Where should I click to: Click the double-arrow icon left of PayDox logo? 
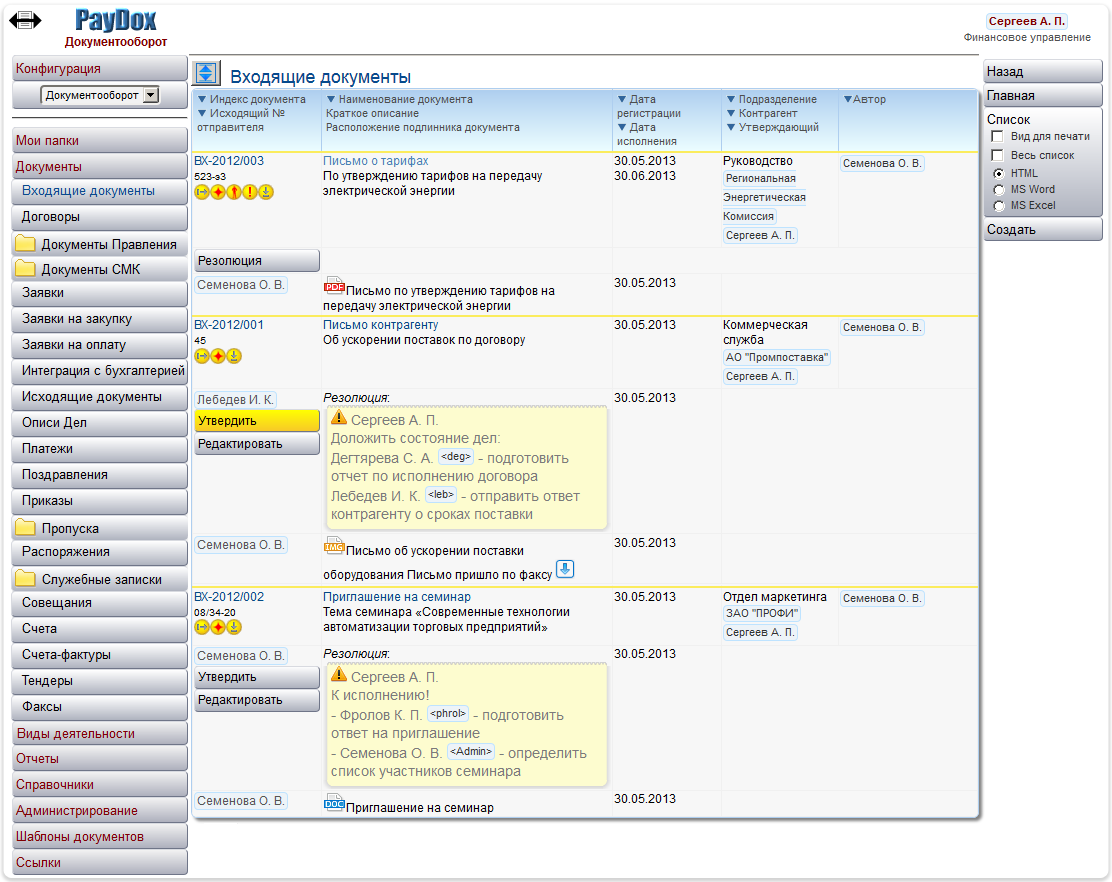pyautogui.click(x=25, y=21)
